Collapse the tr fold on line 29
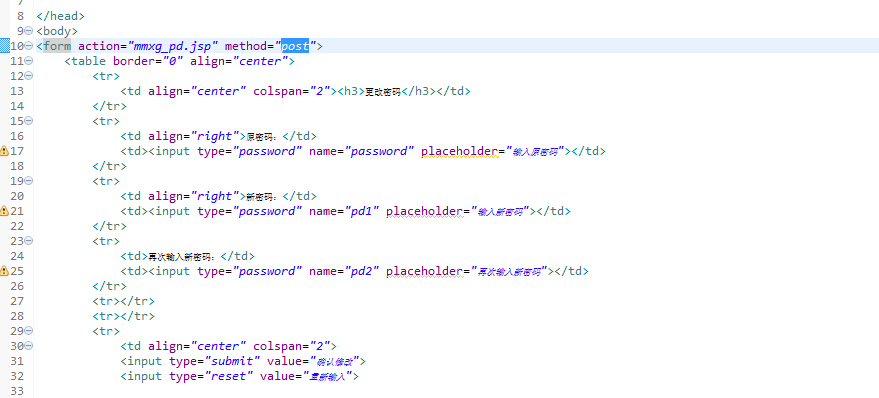This screenshot has width=879, height=398. tap(29, 331)
